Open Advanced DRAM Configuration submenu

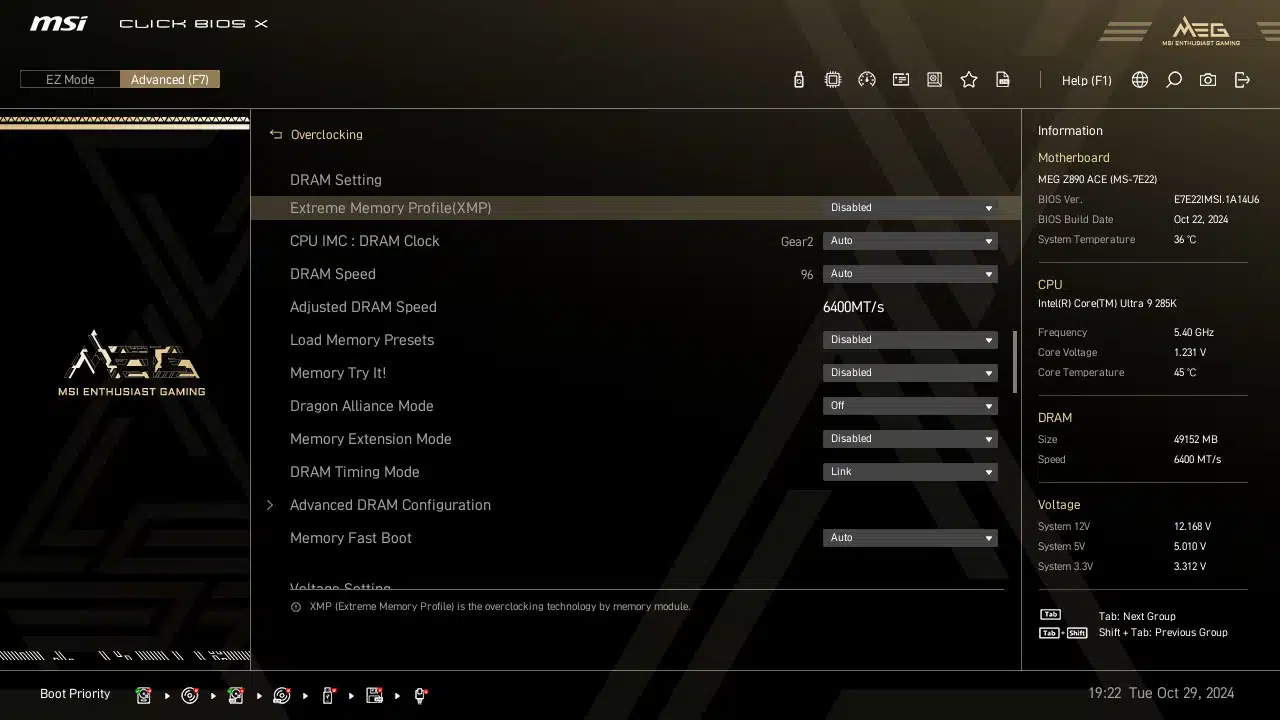pyautogui.click(x=390, y=505)
